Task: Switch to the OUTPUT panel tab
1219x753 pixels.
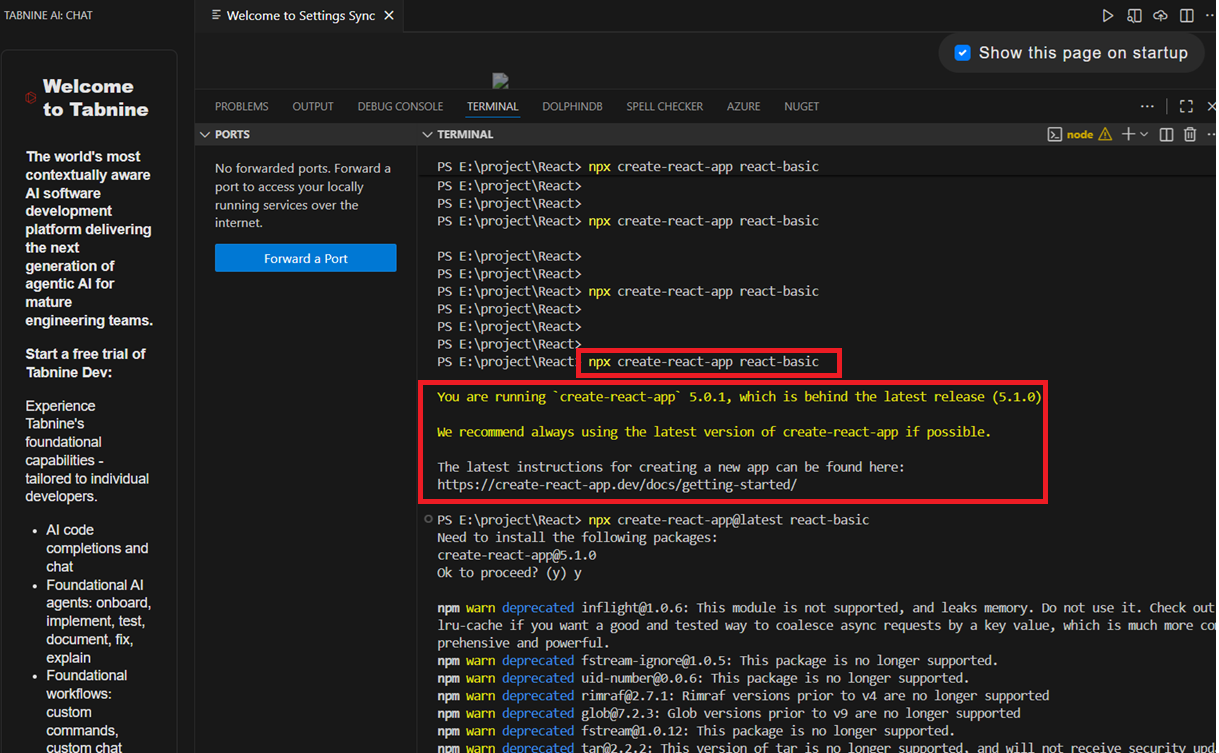Action: pyautogui.click(x=313, y=106)
